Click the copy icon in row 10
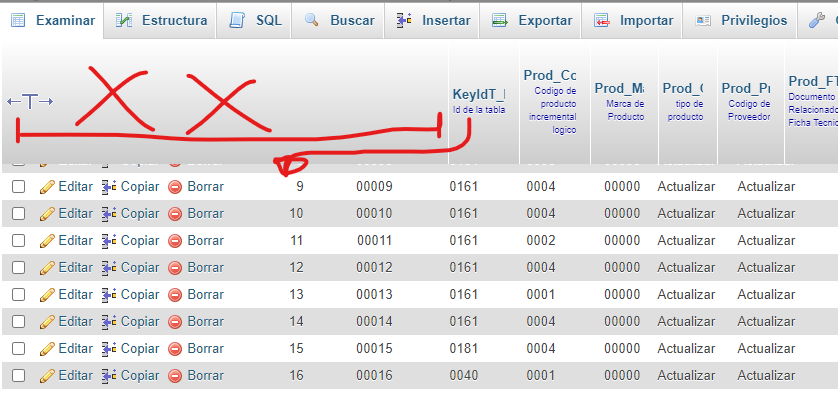Viewport: 838px width, 395px height. pos(109,213)
